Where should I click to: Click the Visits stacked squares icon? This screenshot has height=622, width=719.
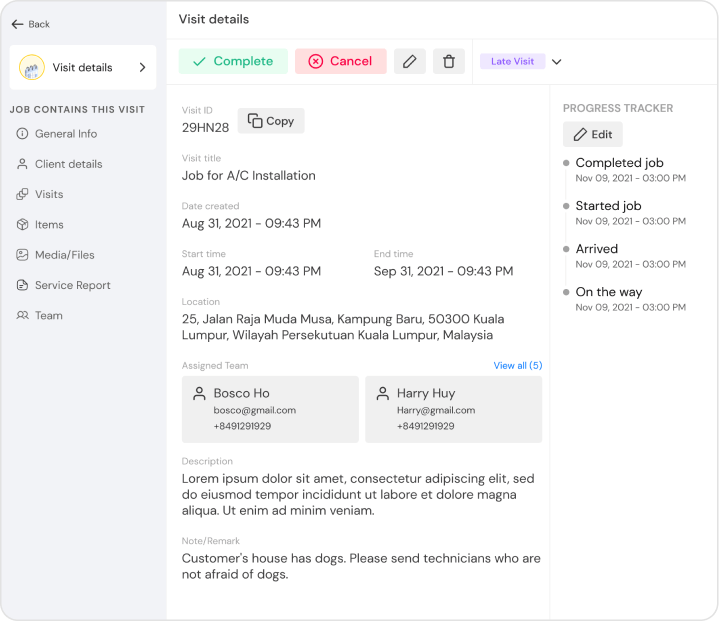[22, 194]
